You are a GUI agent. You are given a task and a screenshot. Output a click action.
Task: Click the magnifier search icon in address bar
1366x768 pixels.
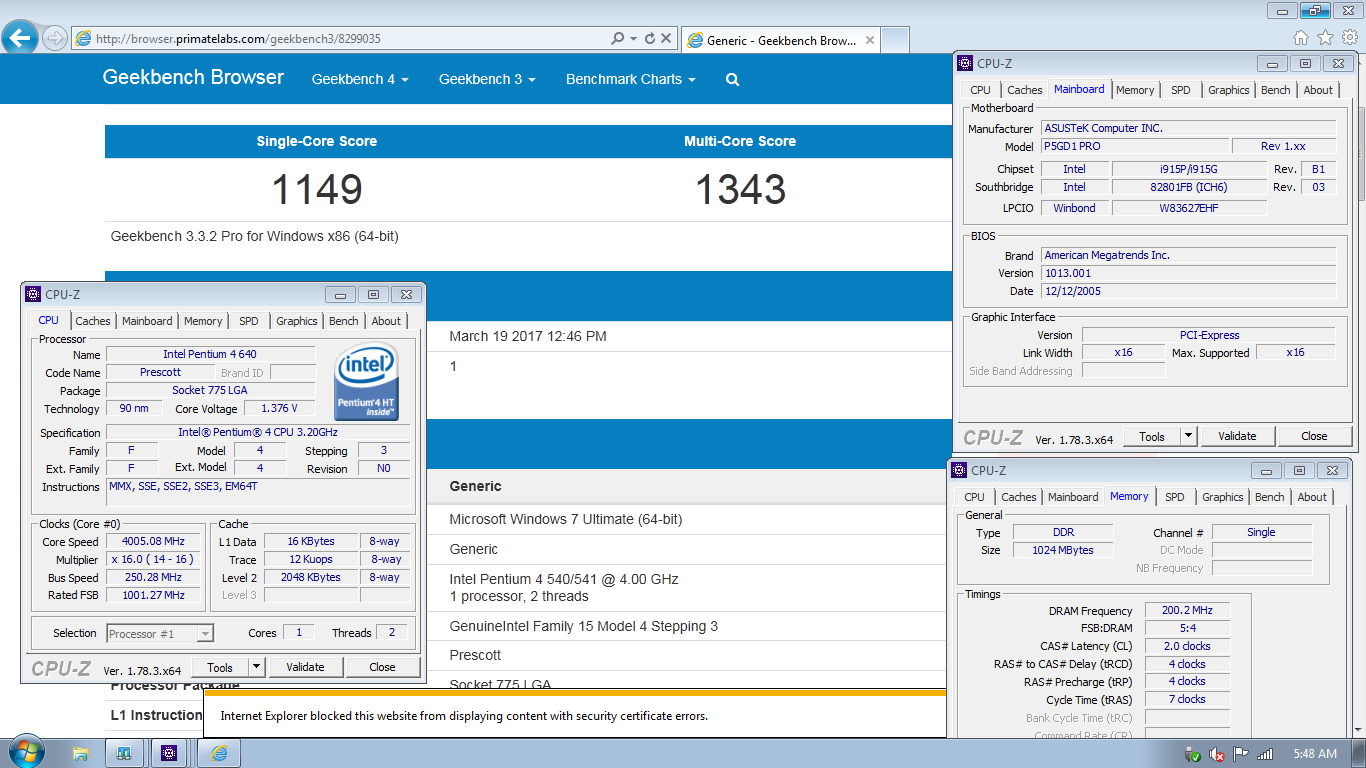point(618,39)
